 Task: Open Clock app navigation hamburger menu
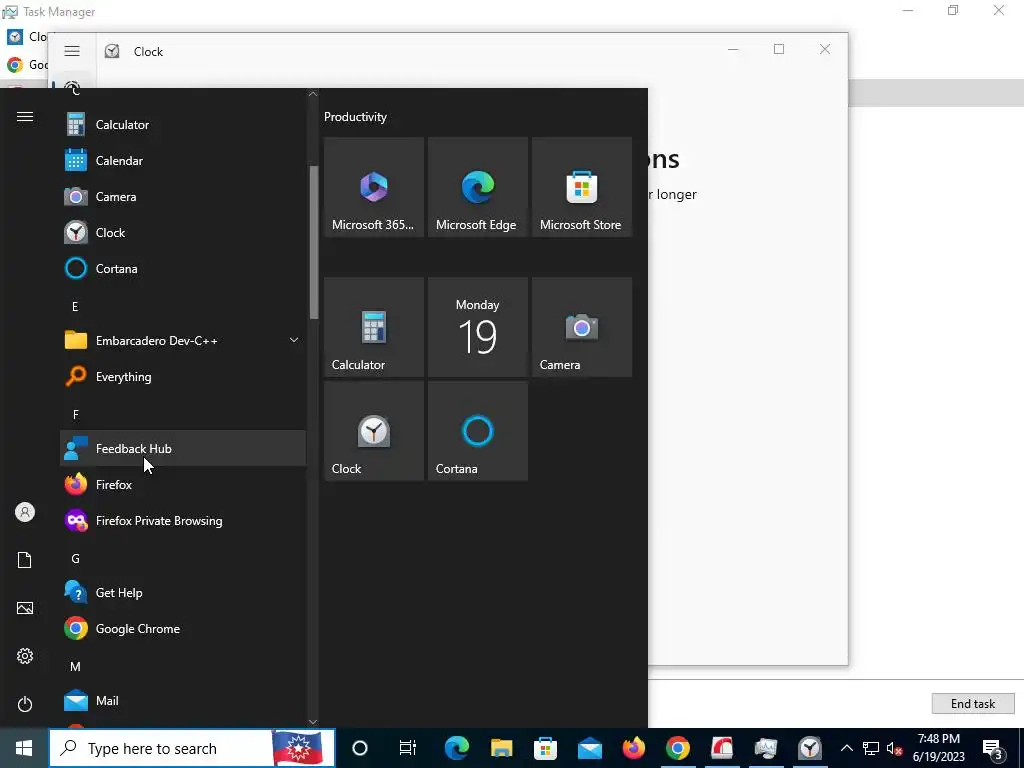point(72,51)
